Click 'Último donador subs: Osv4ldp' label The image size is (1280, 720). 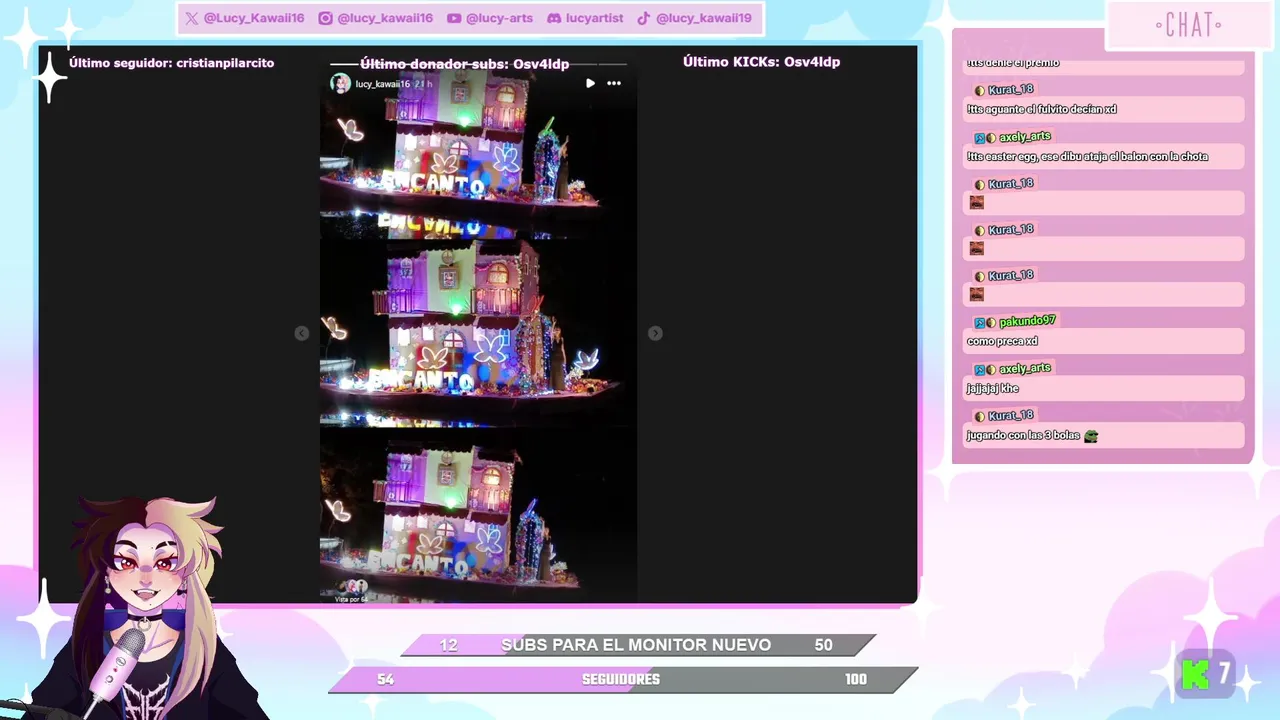point(464,63)
